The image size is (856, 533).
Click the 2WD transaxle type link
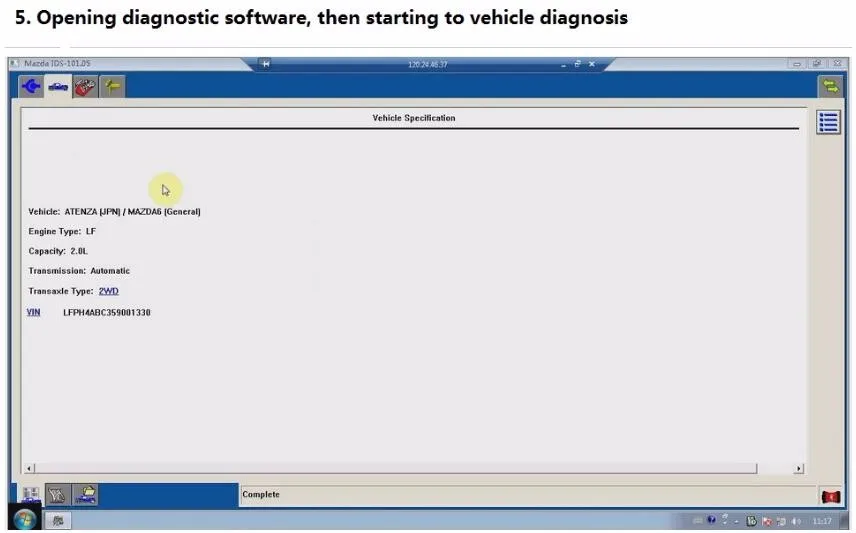click(108, 291)
